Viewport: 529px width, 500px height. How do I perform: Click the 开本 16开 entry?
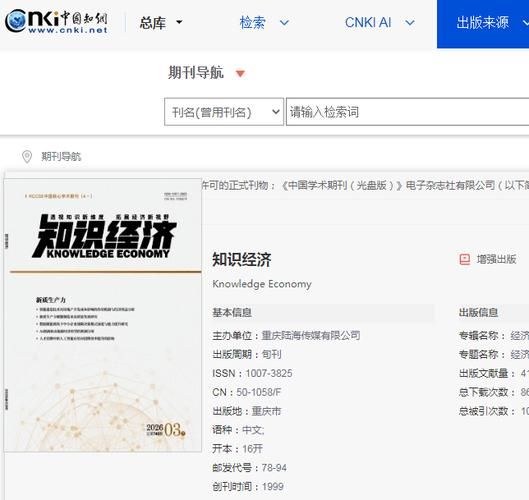(x=238, y=449)
